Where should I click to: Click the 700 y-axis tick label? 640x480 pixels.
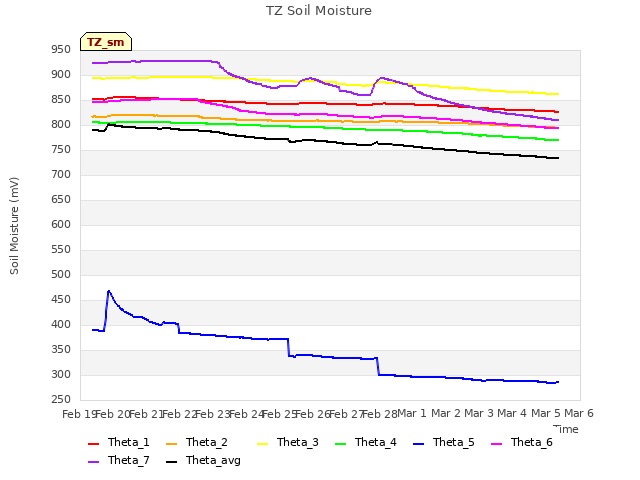coord(61,175)
